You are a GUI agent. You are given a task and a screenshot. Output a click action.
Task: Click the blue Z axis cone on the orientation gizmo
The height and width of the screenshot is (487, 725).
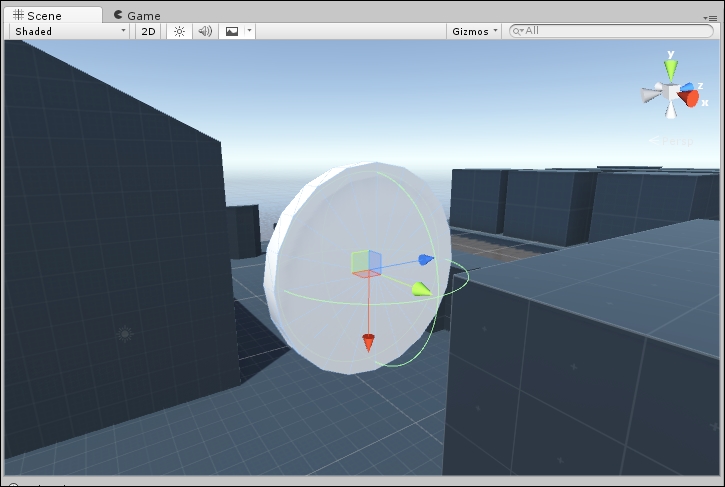tap(688, 87)
